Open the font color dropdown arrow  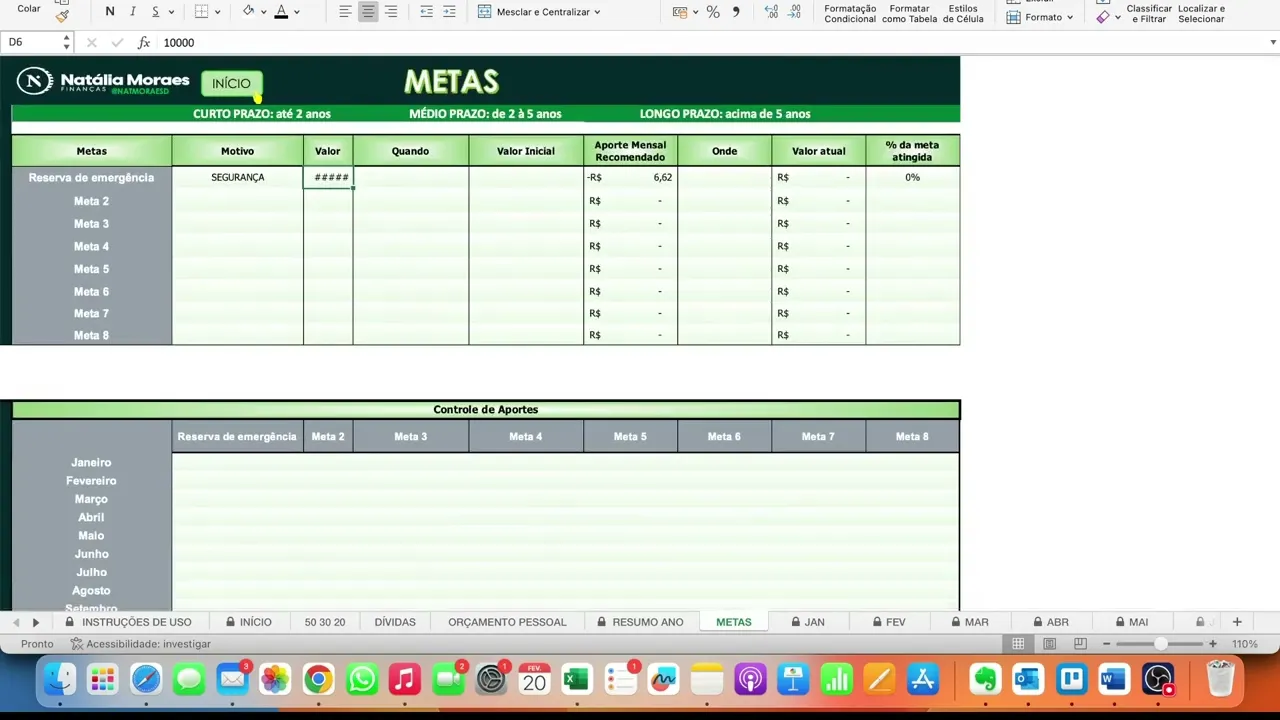pyautogui.click(x=297, y=12)
